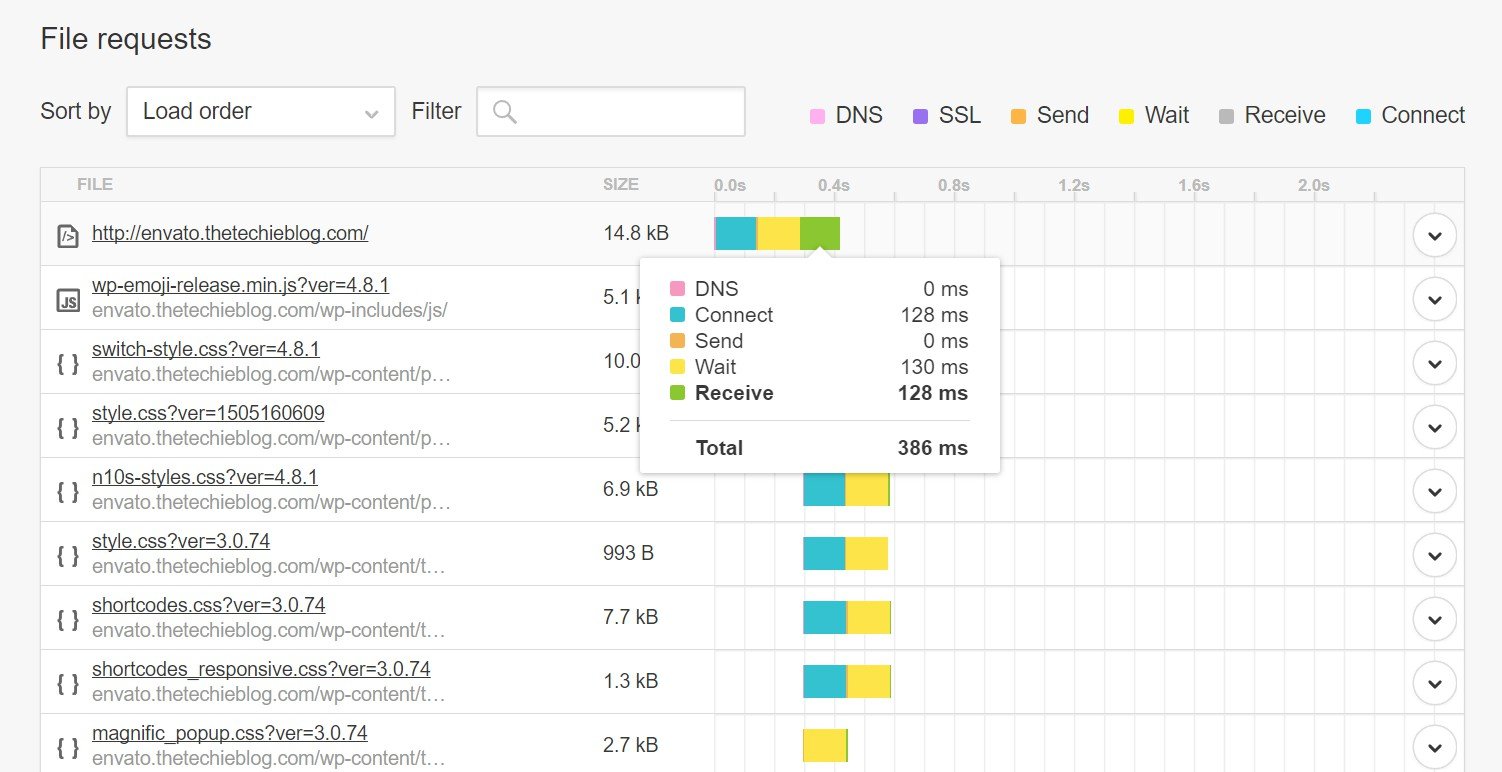The image size is (1502, 772).
Task: Click the CSS braces icon beside style.css?ver=3.0.74
Action: [67, 555]
